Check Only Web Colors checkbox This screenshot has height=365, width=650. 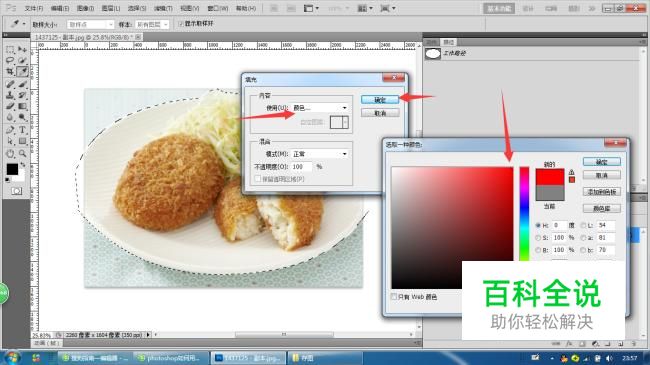394,297
